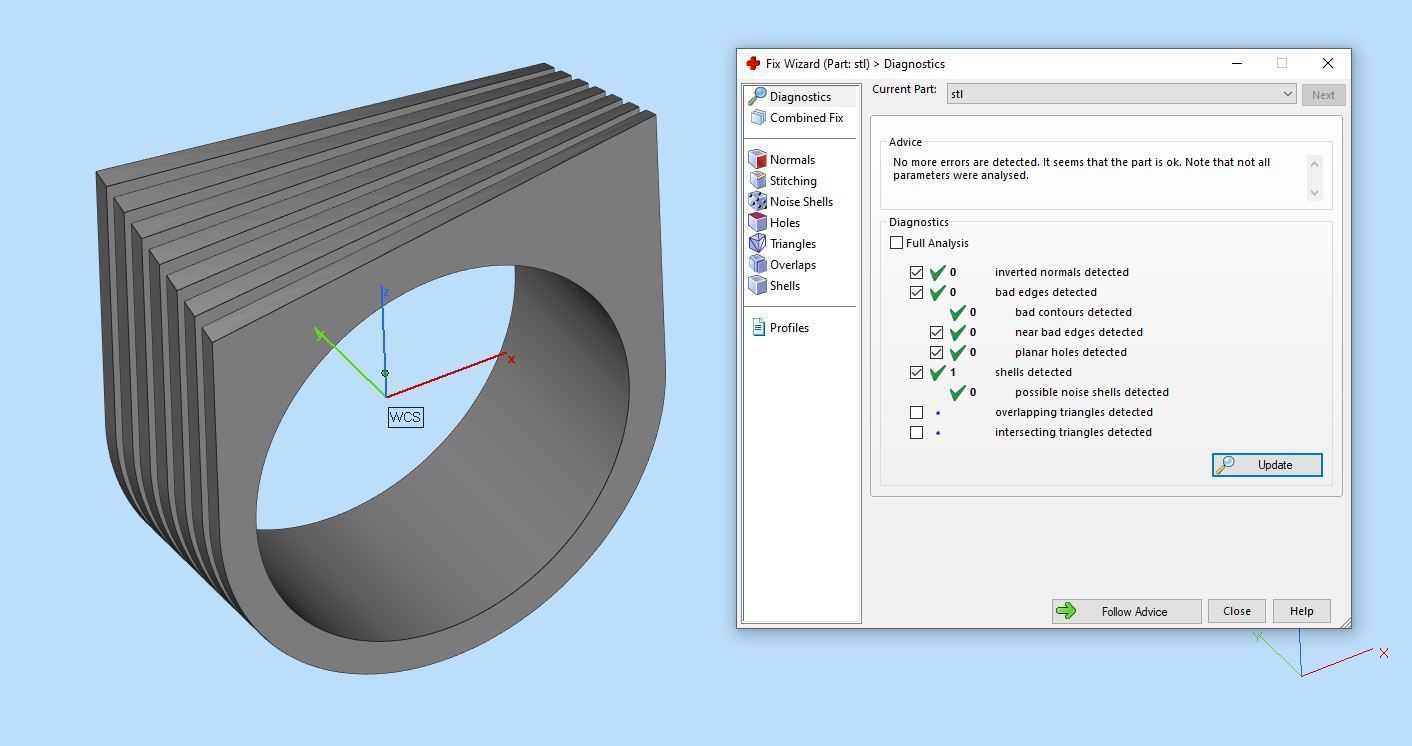The height and width of the screenshot is (746, 1412).
Task: Select the Stitching fix step icon
Action: pos(758,180)
